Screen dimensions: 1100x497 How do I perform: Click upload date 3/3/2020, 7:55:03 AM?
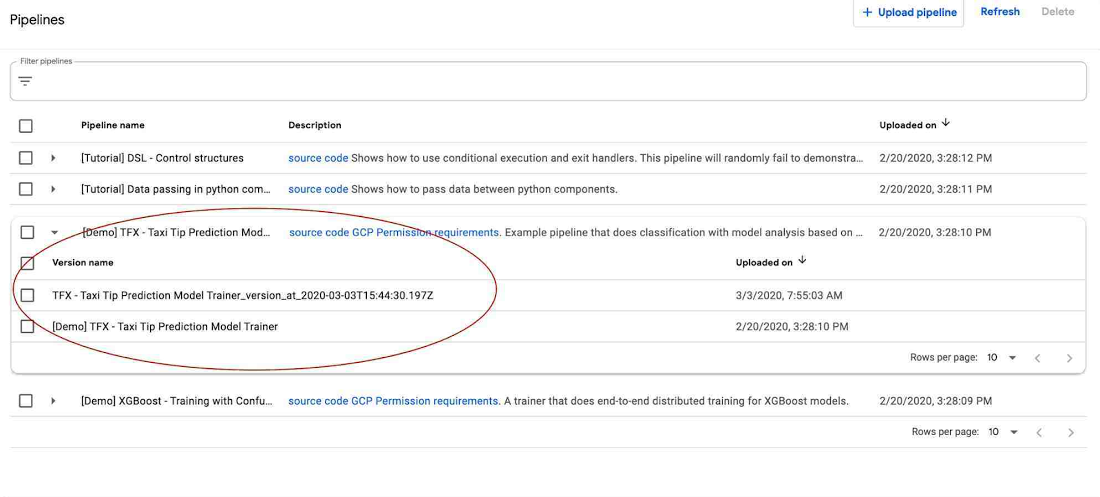point(789,296)
